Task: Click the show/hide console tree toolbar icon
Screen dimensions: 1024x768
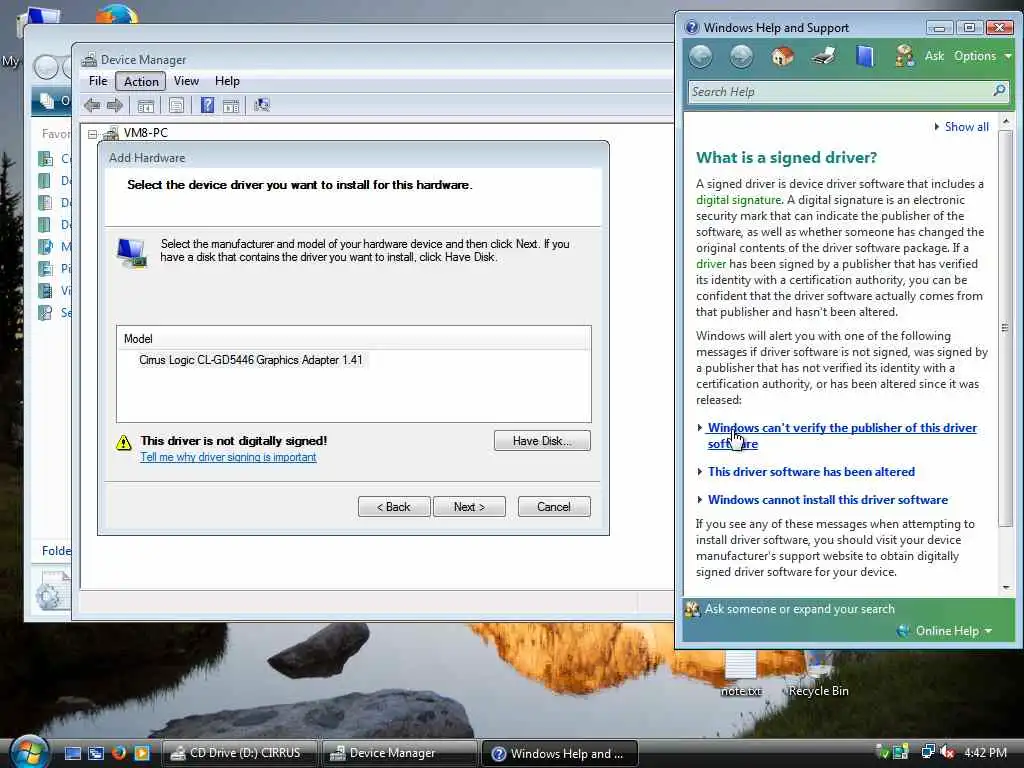Action: click(146, 105)
